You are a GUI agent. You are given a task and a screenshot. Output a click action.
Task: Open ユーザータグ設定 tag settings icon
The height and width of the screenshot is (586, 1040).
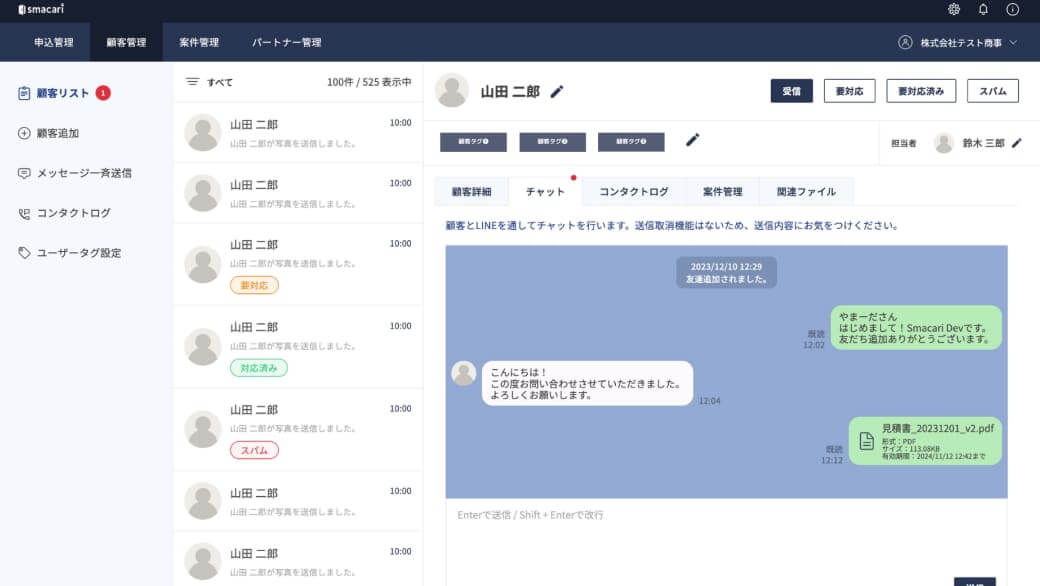coord(22,253)
